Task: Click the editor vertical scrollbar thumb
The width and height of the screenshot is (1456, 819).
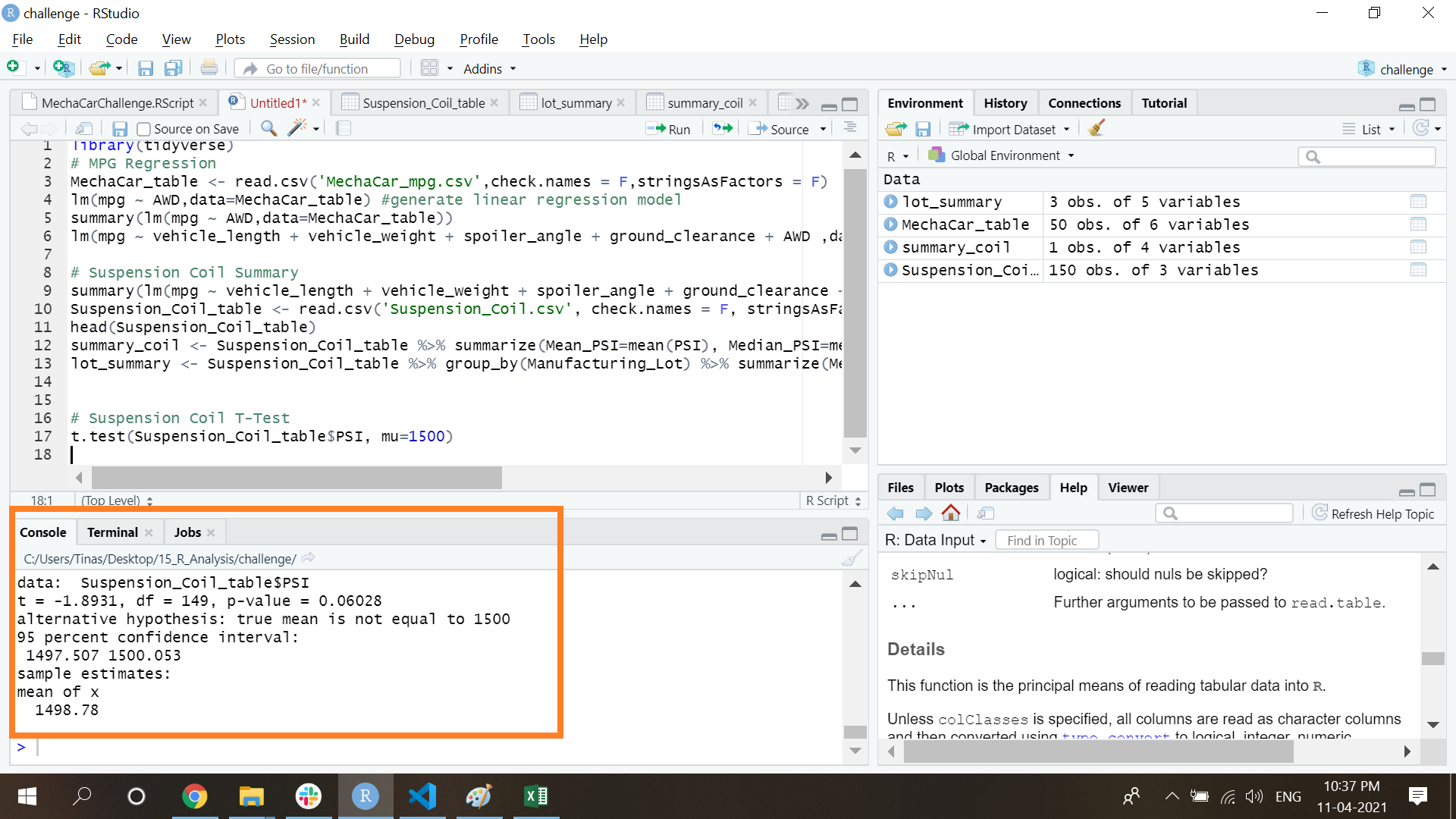Action: (x=855, y=303)
